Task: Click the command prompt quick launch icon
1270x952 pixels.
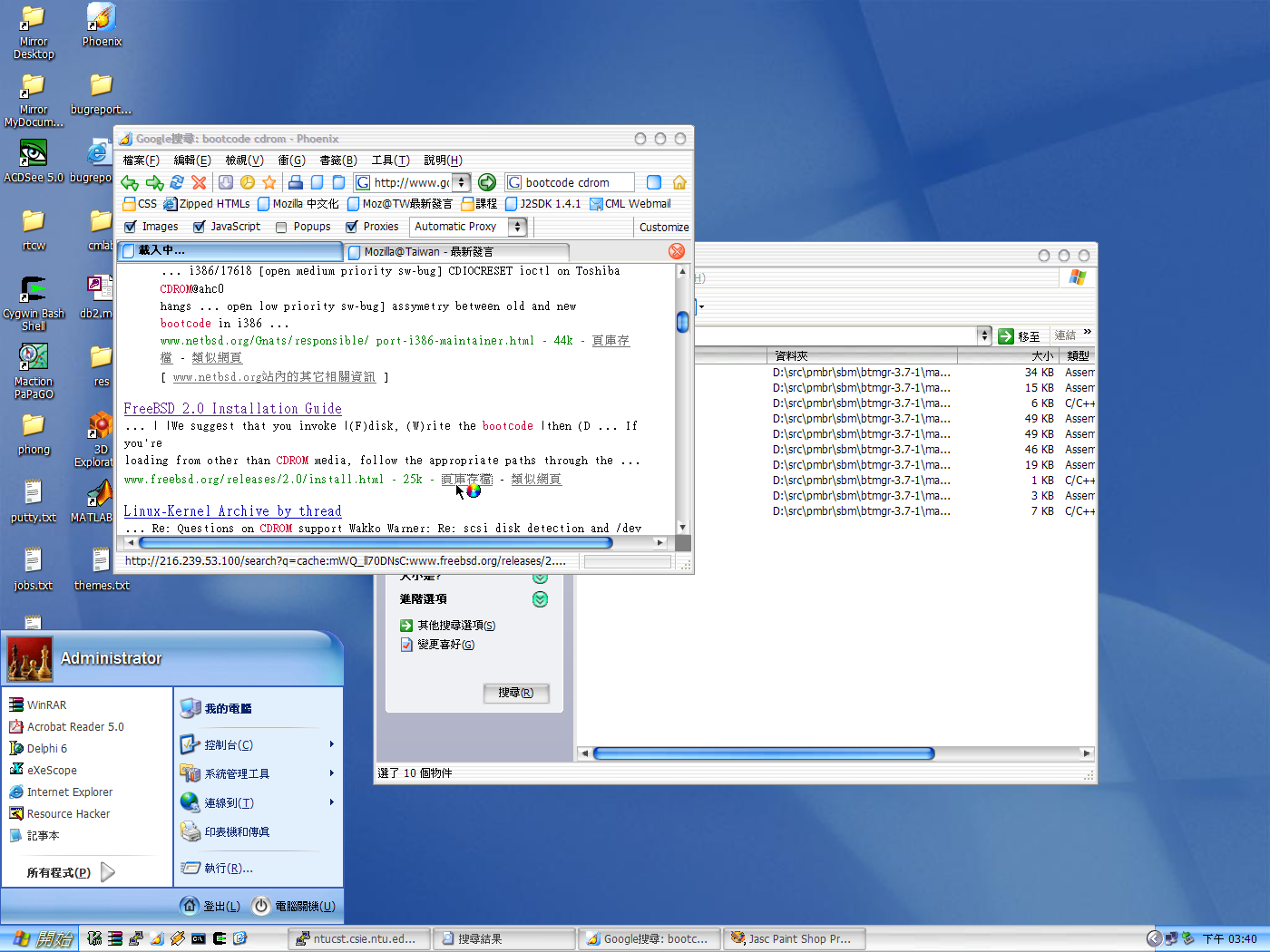Action: [x=199, y=938]
